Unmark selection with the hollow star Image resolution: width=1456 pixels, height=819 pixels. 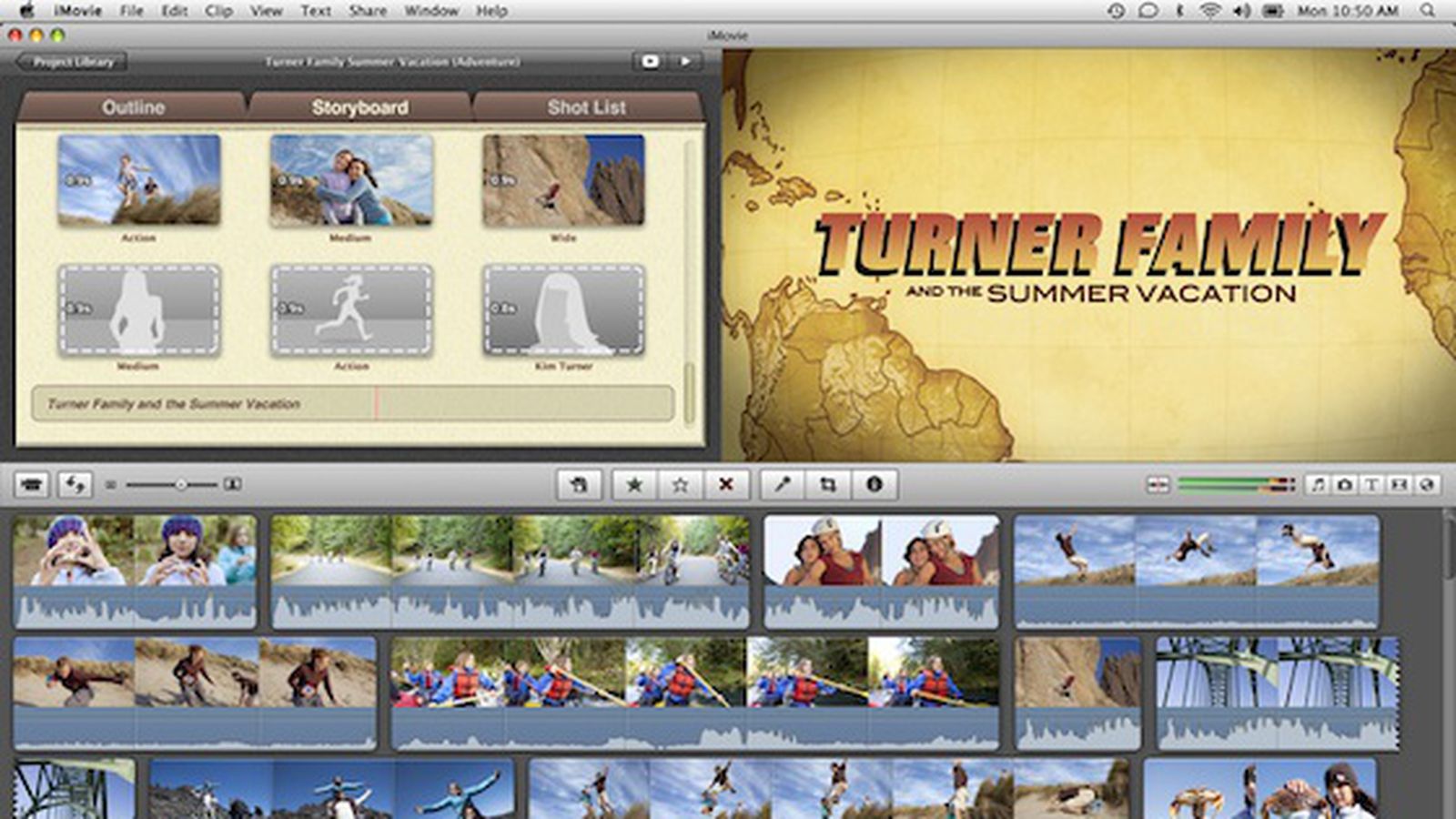tap(680, 485)
